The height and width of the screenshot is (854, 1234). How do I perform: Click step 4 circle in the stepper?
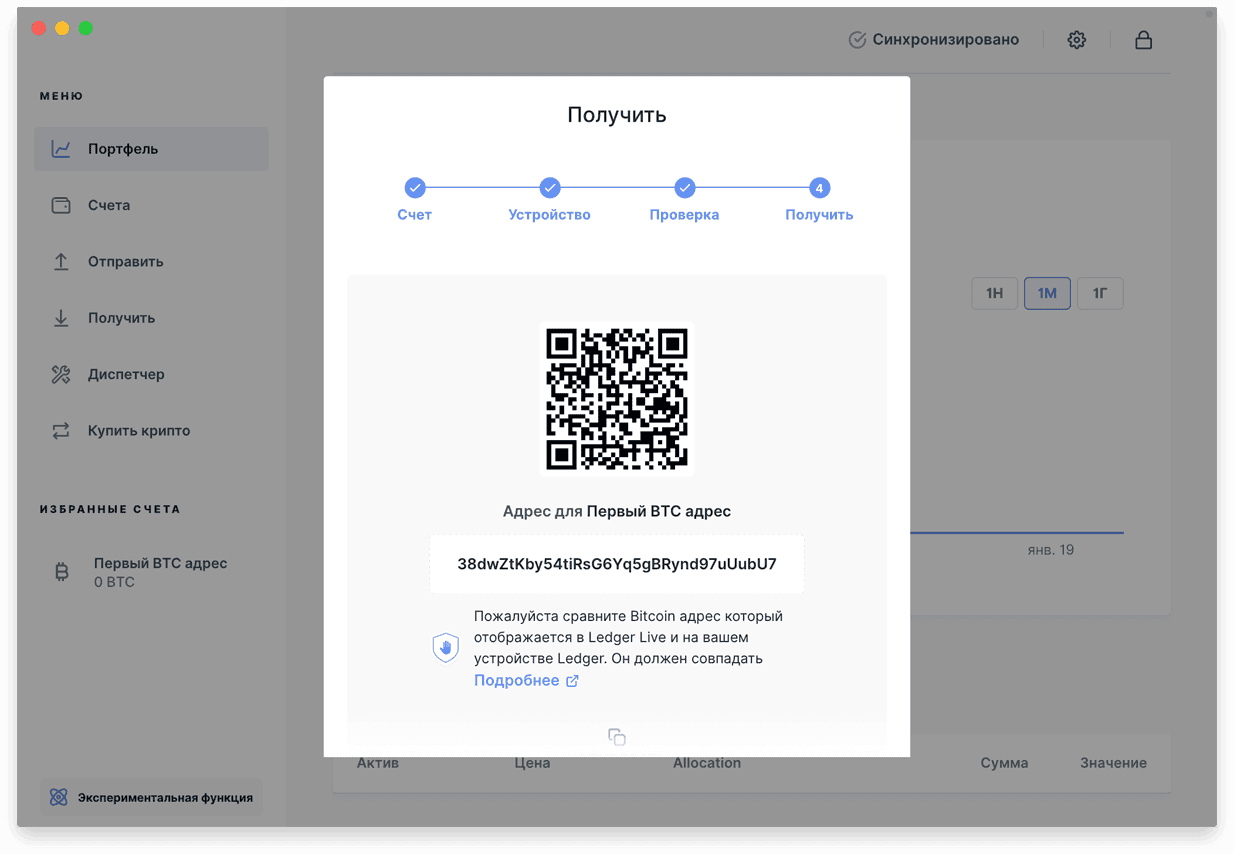pyautogui.click(x=819, y=187)
